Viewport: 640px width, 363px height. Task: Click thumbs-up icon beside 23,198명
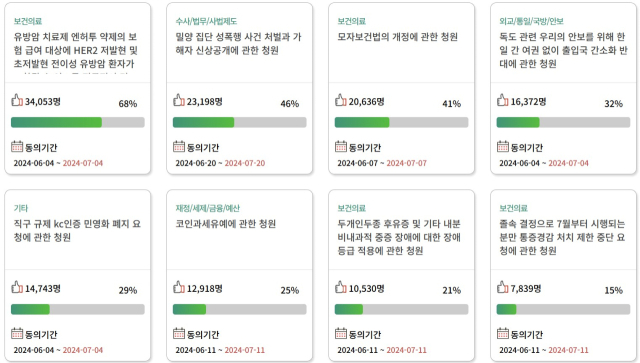[179, 100]
